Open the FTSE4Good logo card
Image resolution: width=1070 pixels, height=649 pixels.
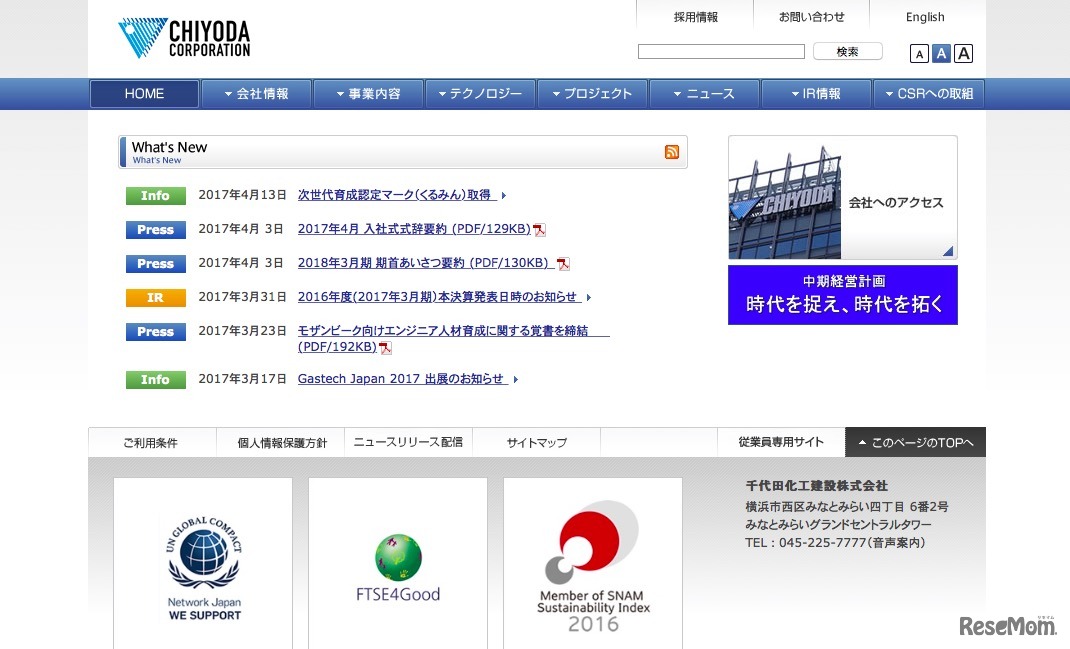pyautogui.click(x=398, y=564)
